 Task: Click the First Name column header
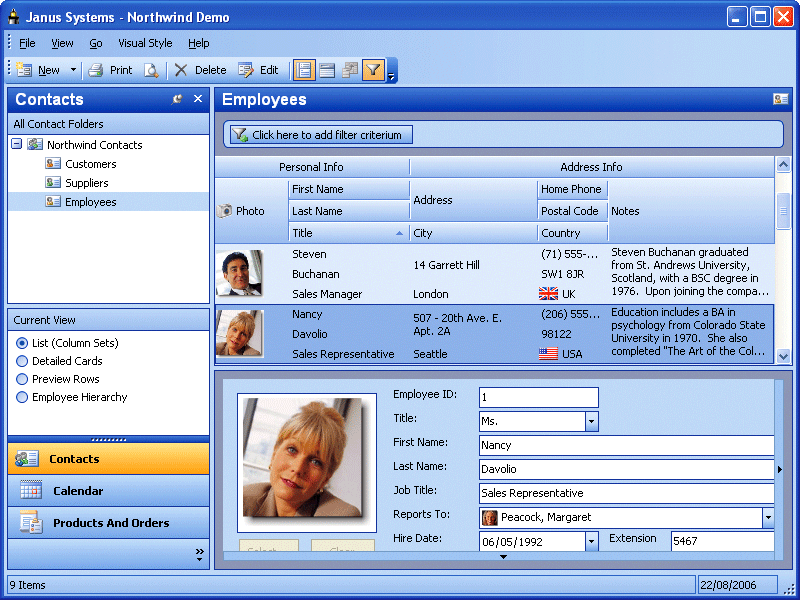(x=348, y=189)
